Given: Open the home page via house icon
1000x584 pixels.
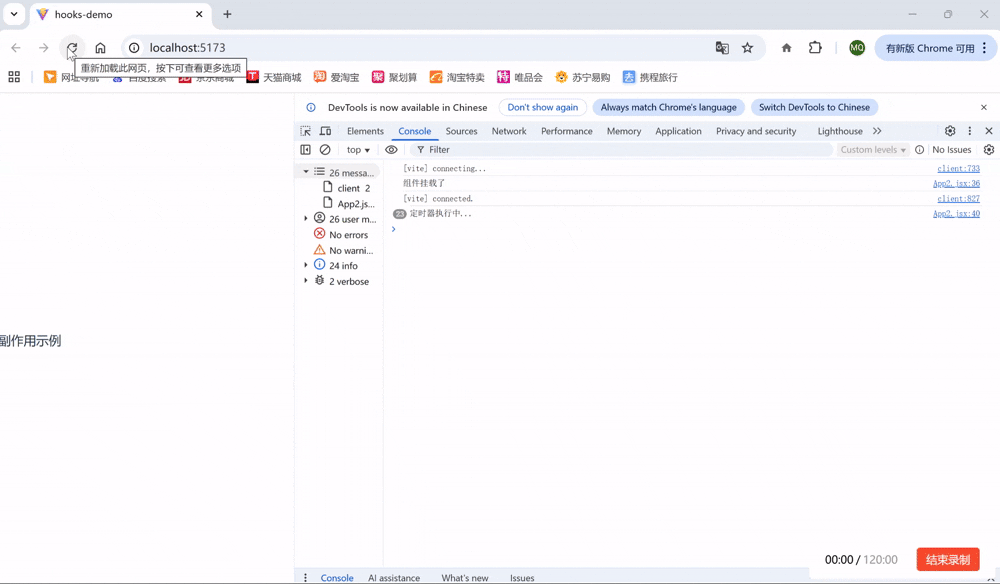Looking at the screenshot, I should [x=100, y=48].
